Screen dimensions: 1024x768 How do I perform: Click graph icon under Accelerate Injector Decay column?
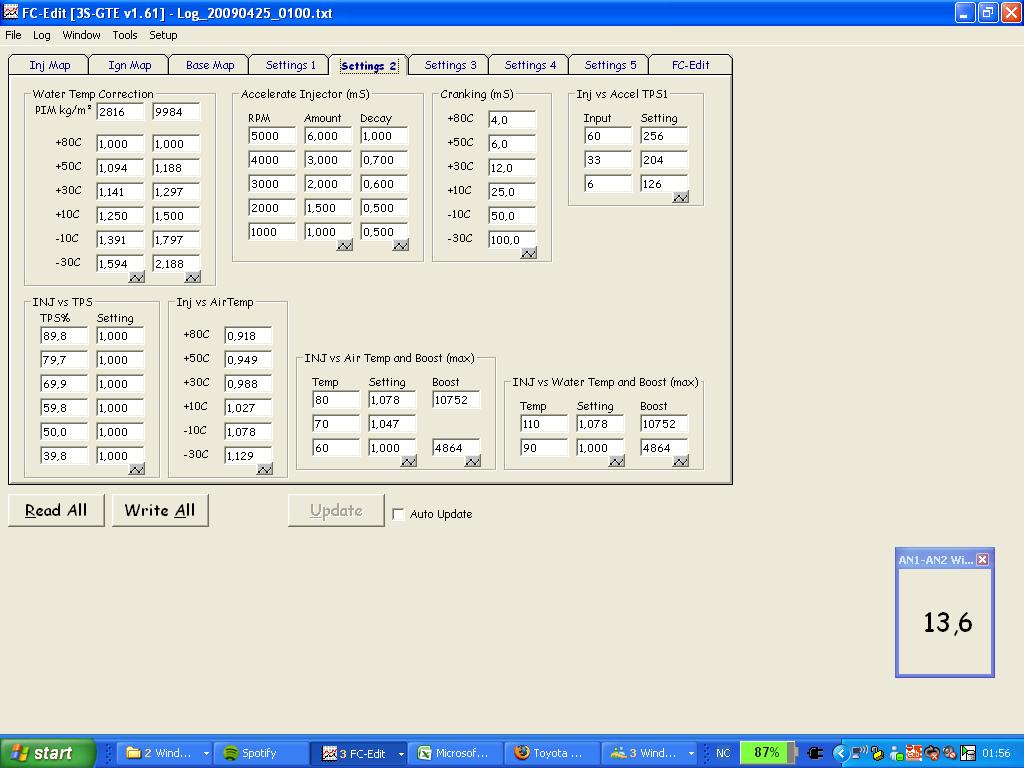[401, 245]
